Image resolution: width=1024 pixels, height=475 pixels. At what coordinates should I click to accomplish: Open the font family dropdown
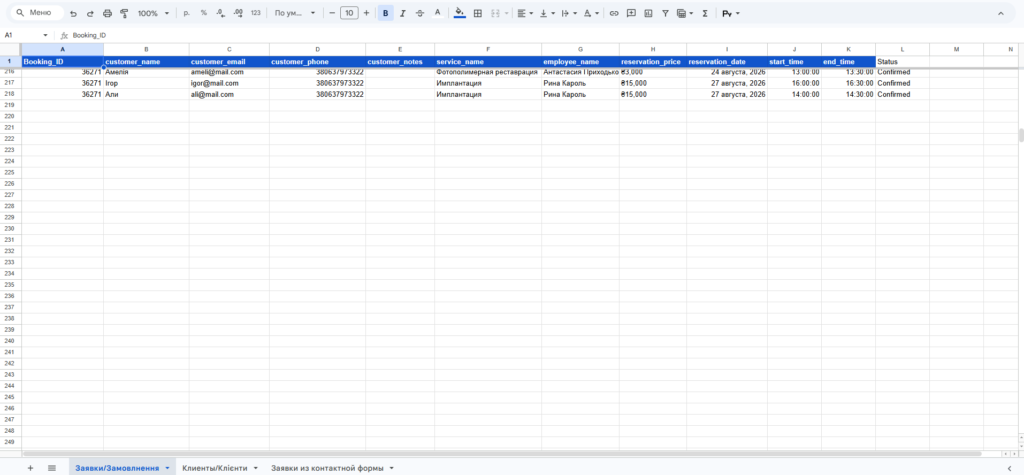[x=295, y=13]
